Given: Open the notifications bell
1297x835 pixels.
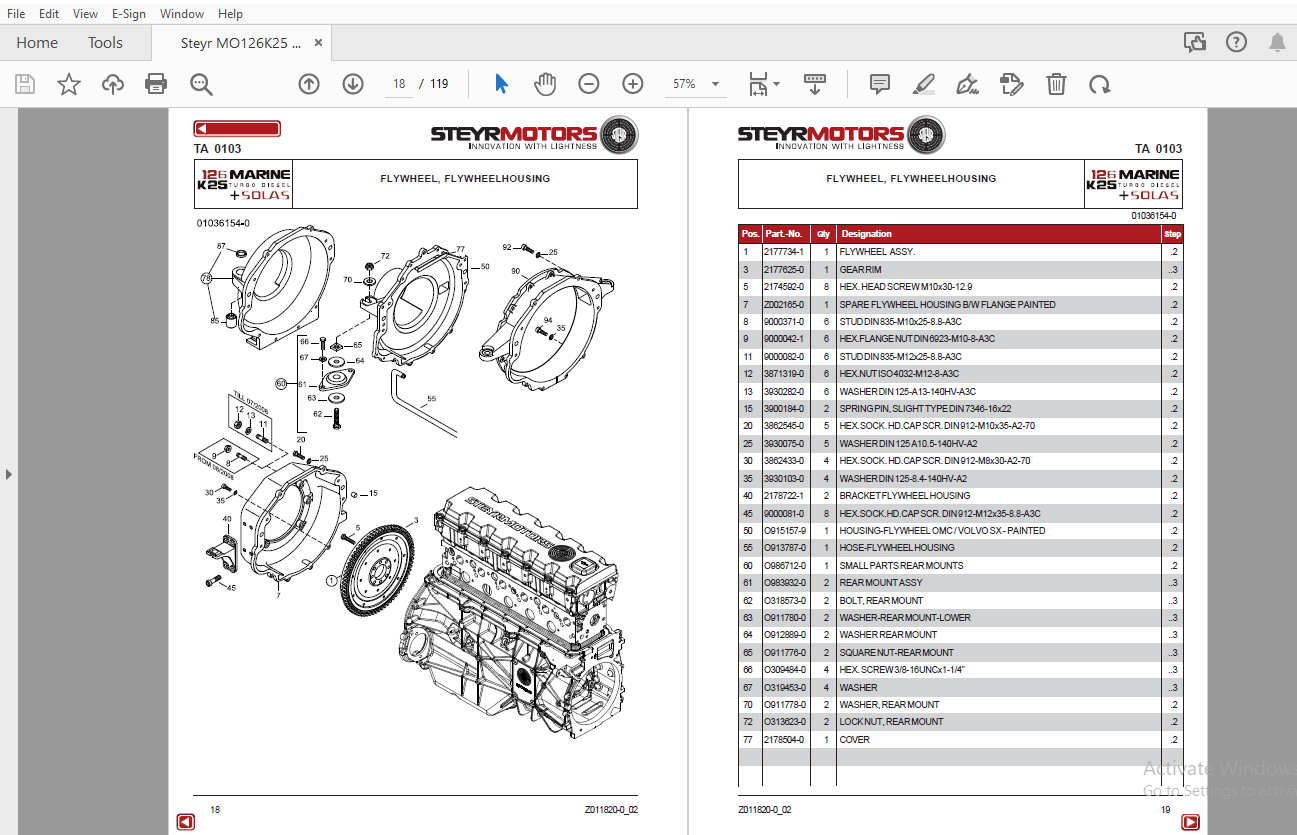Looking at the screenshot, I should click(x=1277, y=42).
